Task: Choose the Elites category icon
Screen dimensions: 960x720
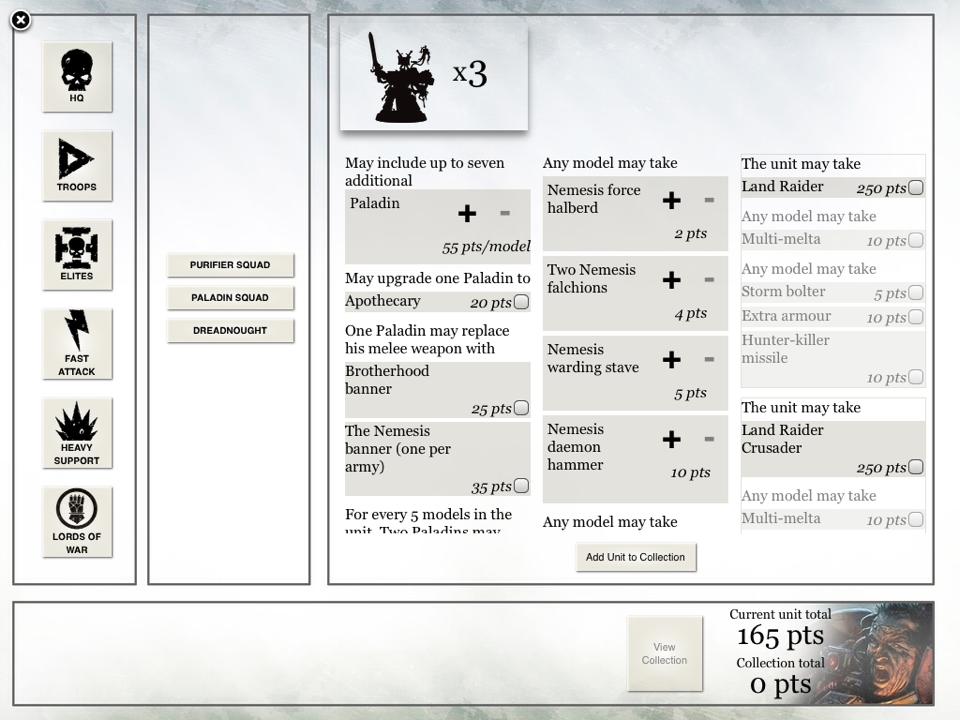Action: coord(77,255)
